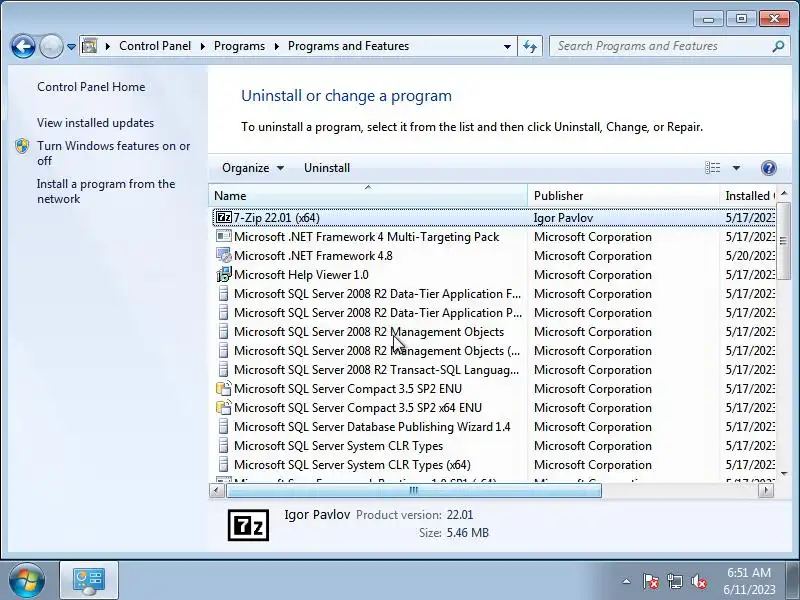Click the horizontal scrollbar thumb

pos(414,490)
